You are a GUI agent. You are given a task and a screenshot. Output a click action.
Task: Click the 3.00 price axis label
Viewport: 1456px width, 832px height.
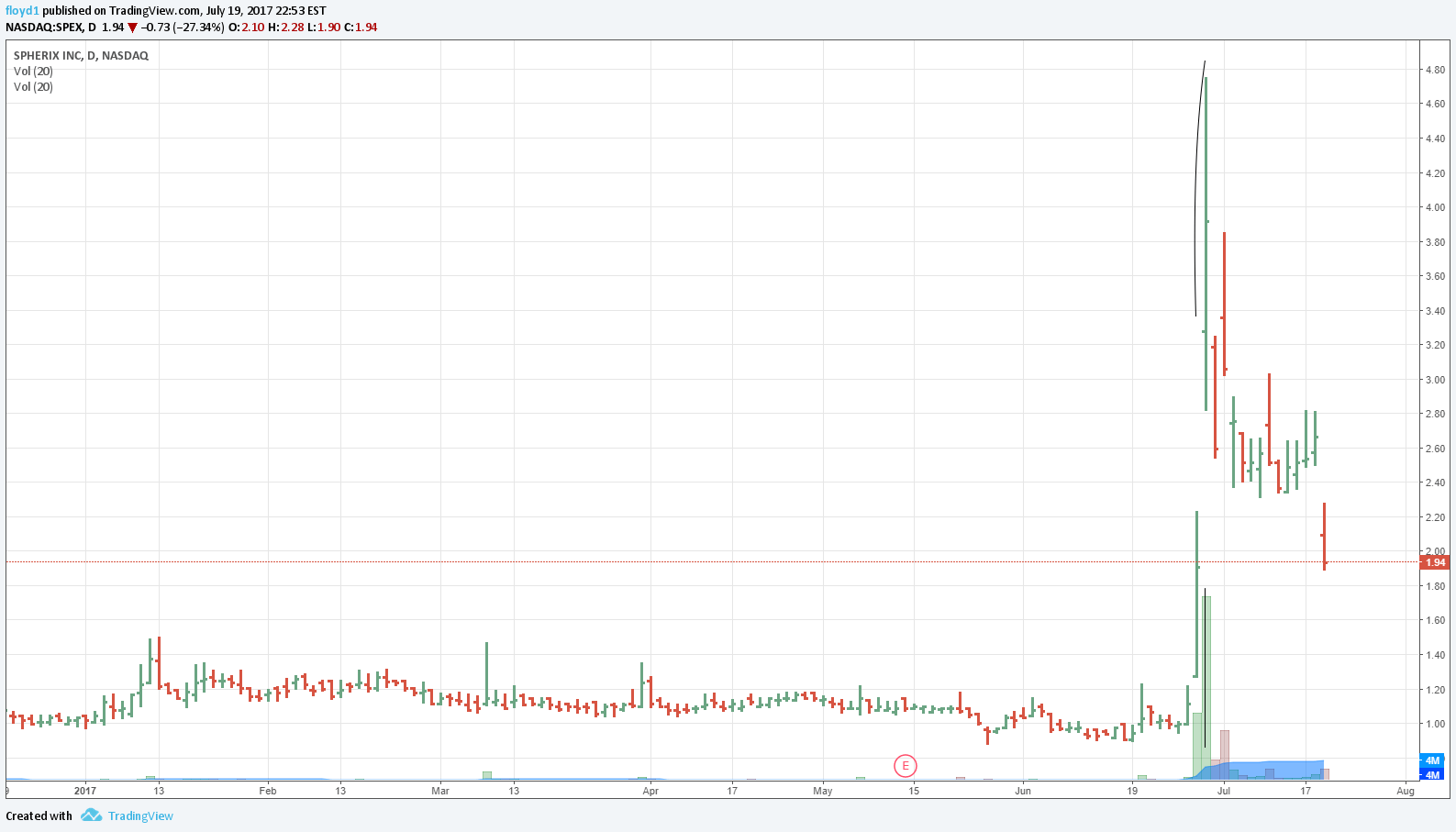point(1435,380)
